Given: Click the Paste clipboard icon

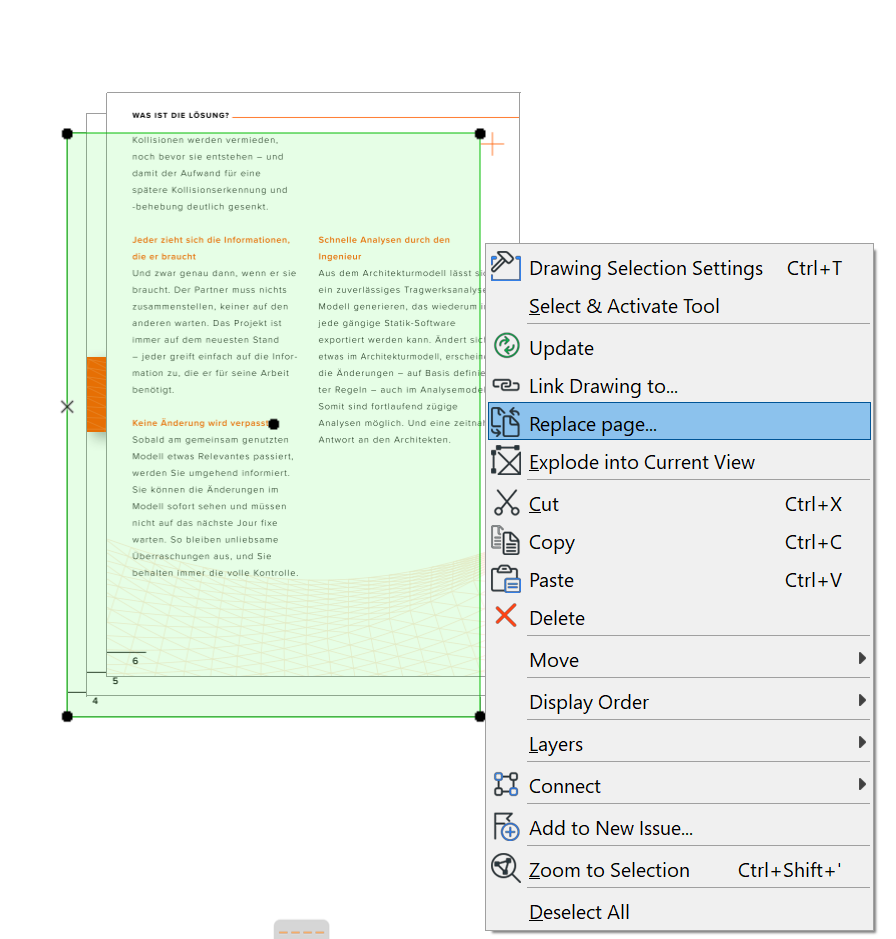Looking at the screenshot, I should tap(505, 578).
